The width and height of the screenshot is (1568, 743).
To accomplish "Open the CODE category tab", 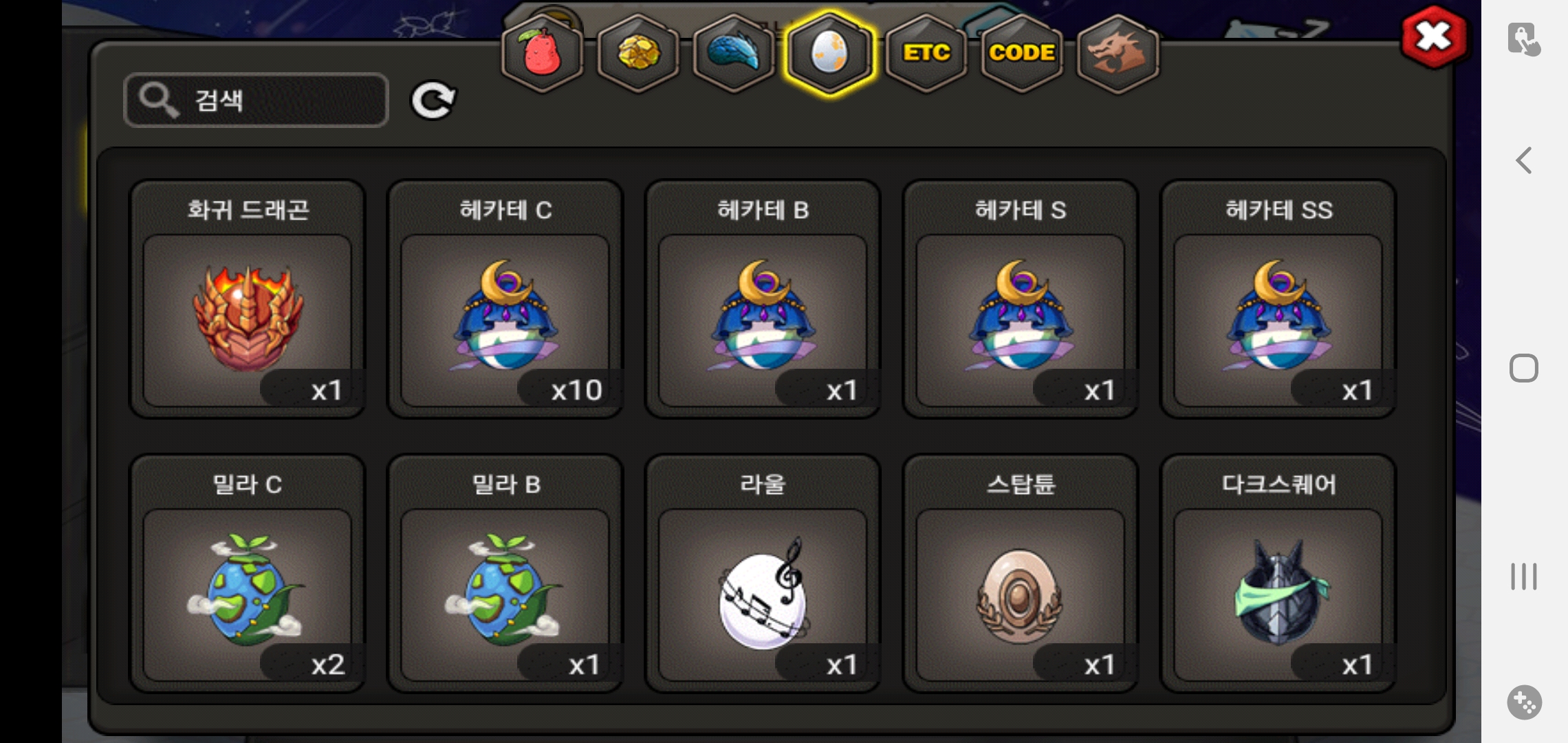I will pos(1022,54).
